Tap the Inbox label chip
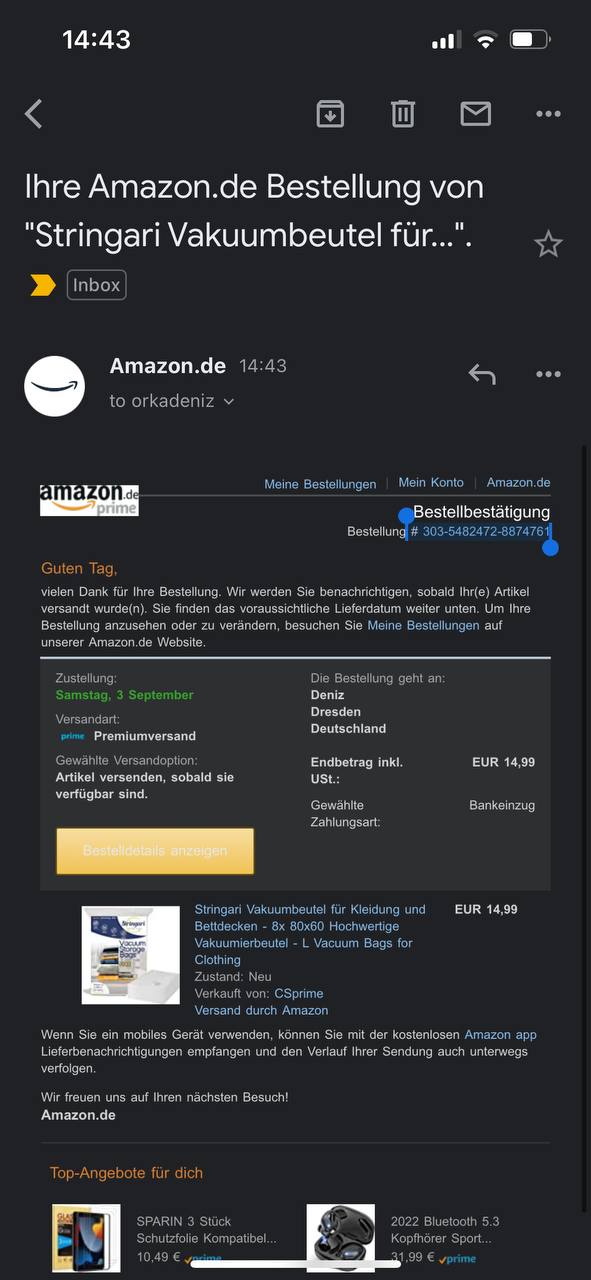The height and width of the screenshot is (1280, 591). [97, 285]
